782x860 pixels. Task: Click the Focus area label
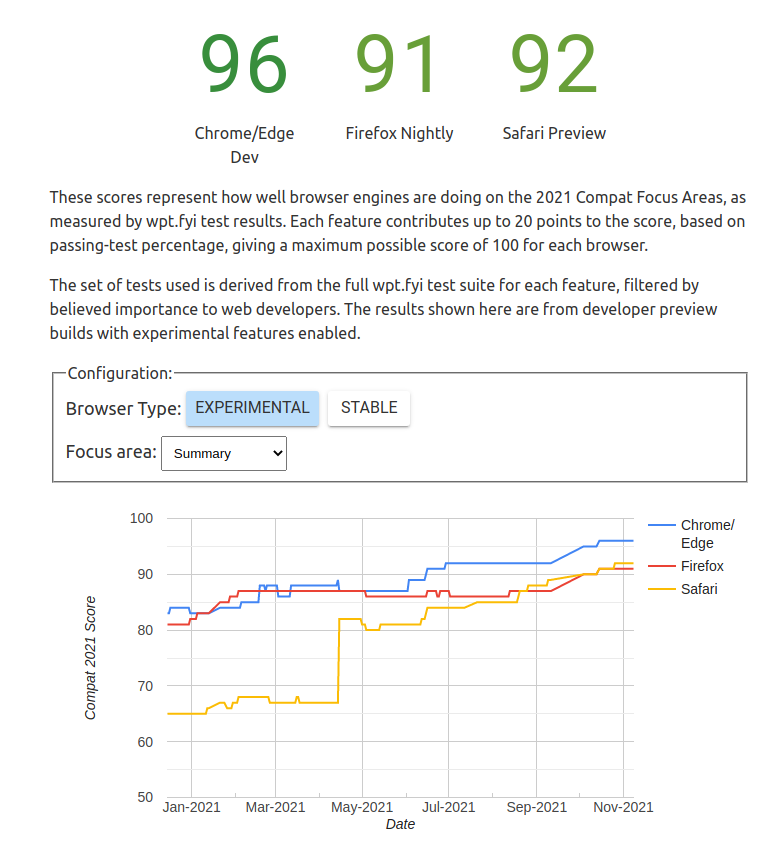(x=111, y=452)
